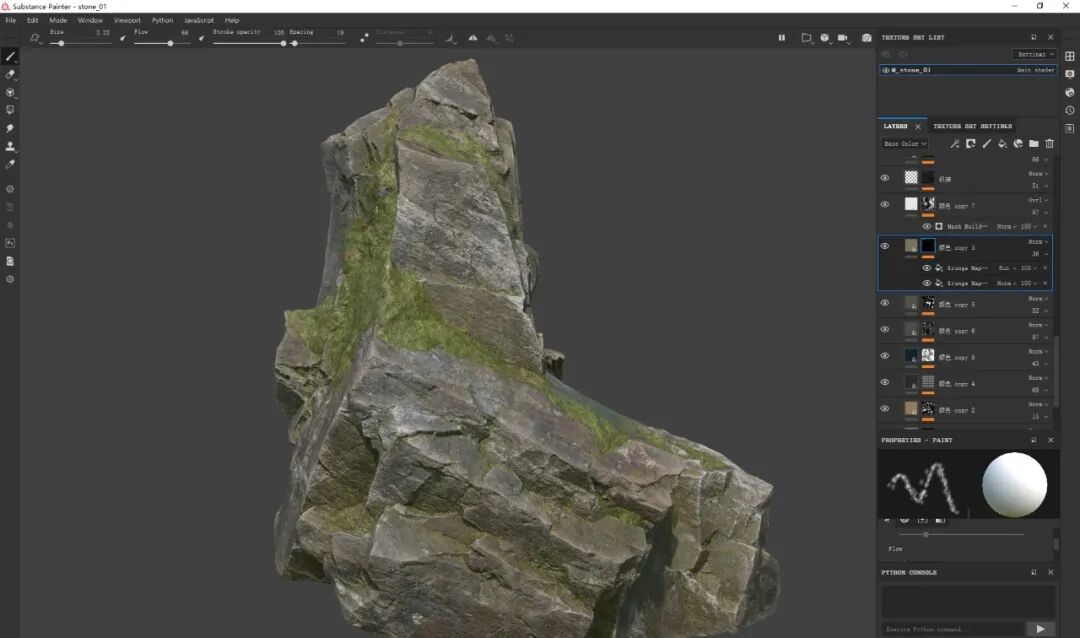Hide the copy 7 layer
The width and height of the screenshot is (1080, 638).
point(885,205)
